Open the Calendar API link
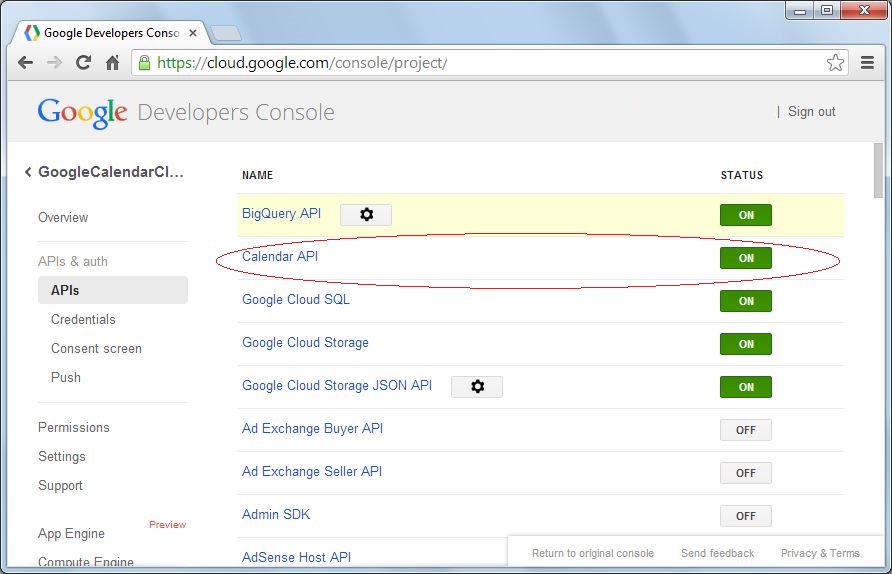 280,257
